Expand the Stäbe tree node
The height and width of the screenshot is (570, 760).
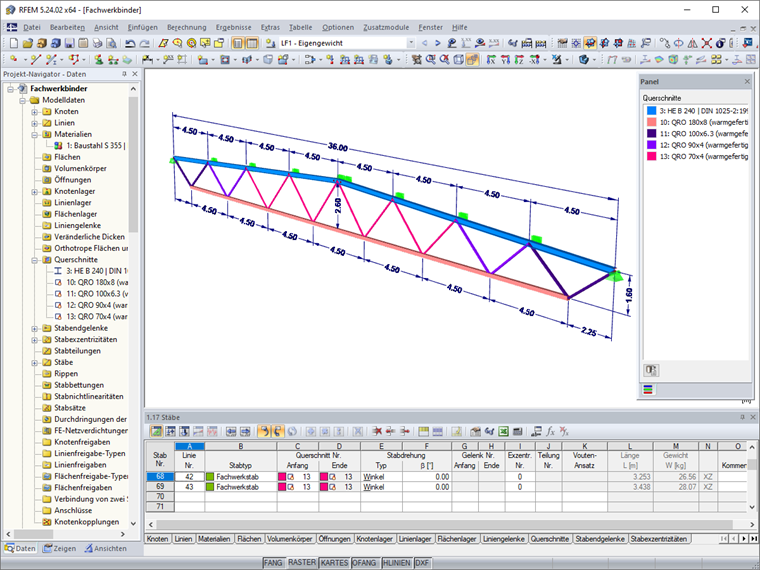coord(35,363)
